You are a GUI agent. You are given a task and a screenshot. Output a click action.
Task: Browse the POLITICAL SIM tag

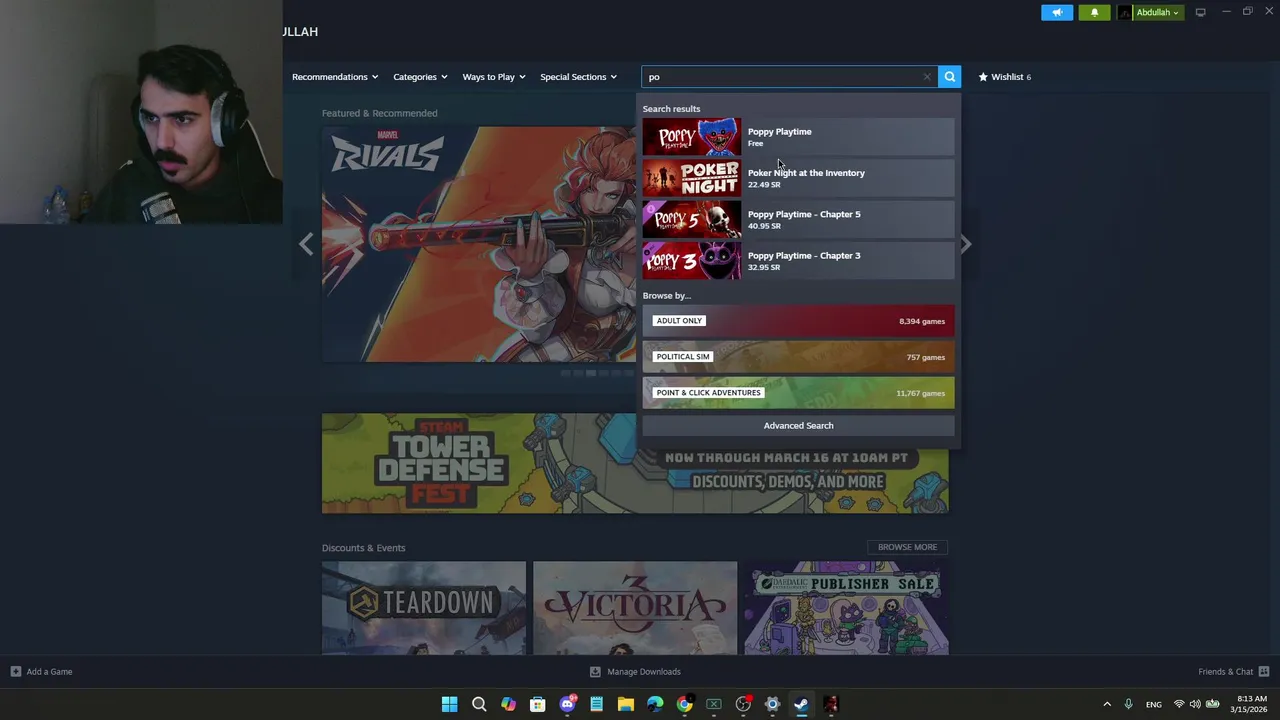(x=798, y=357)
